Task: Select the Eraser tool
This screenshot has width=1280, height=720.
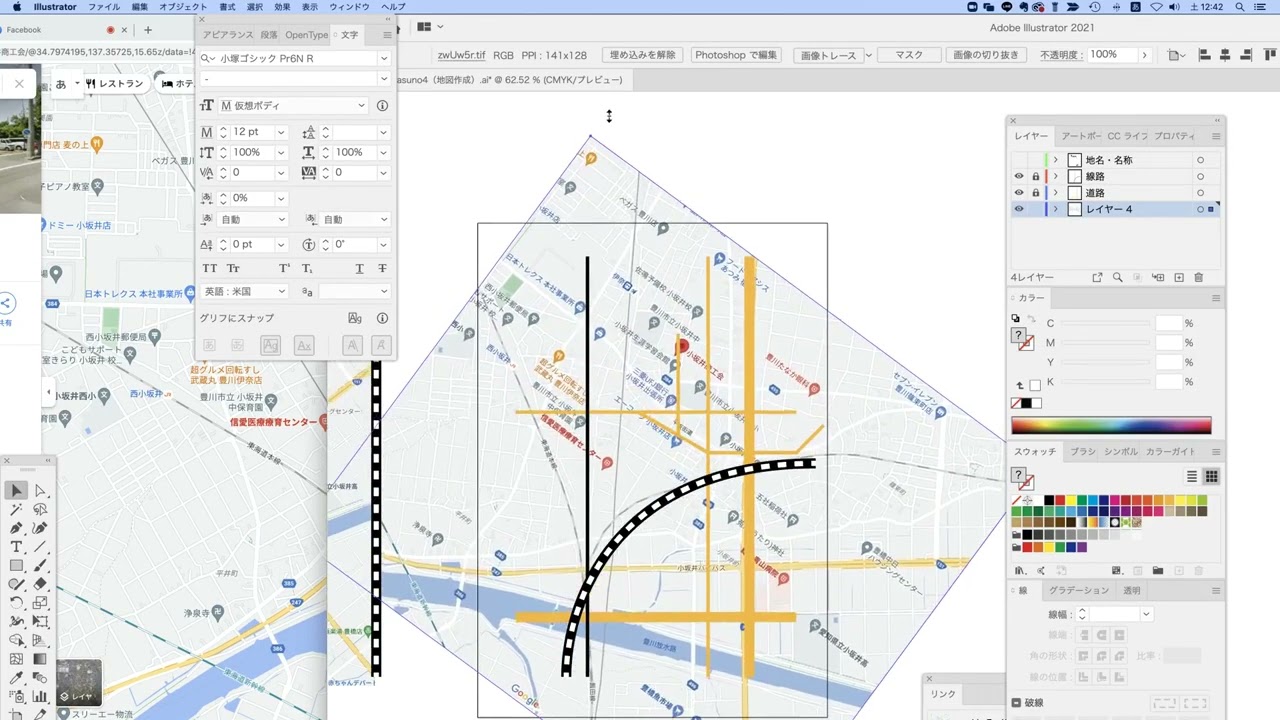Action: 40,584
